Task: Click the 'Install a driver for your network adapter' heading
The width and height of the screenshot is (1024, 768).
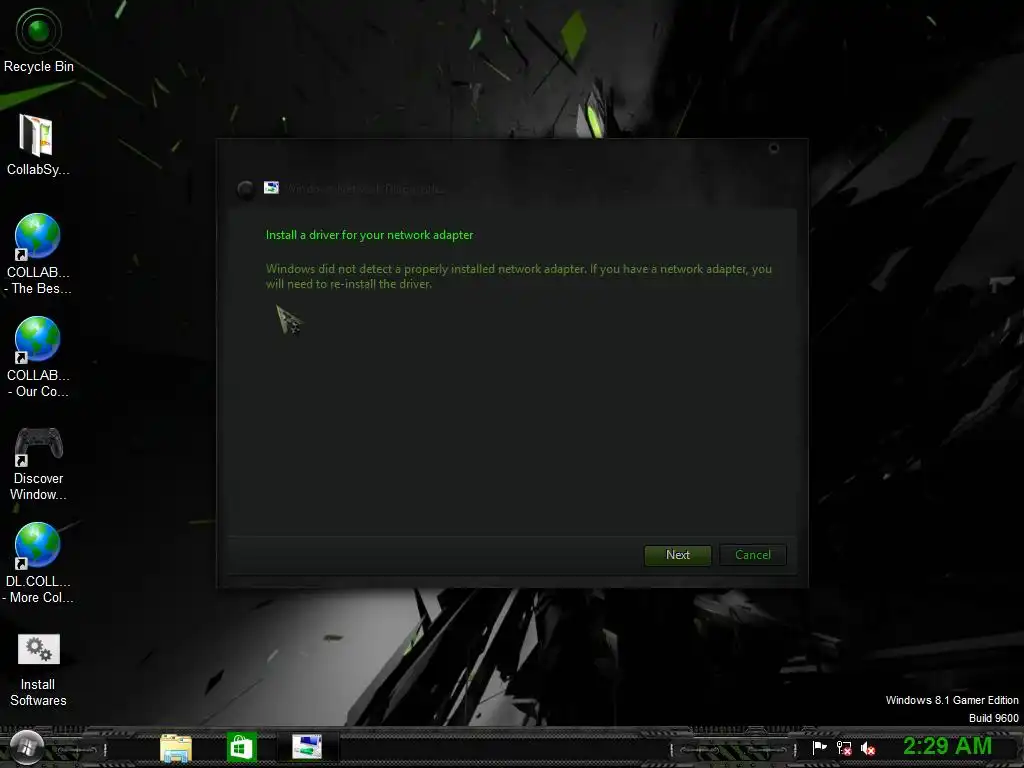Action: (370, 235)
